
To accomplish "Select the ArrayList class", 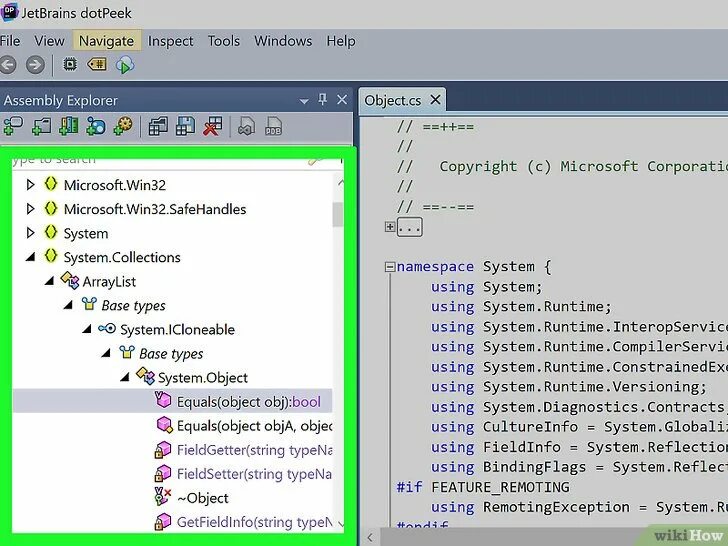I will point(110,282).
